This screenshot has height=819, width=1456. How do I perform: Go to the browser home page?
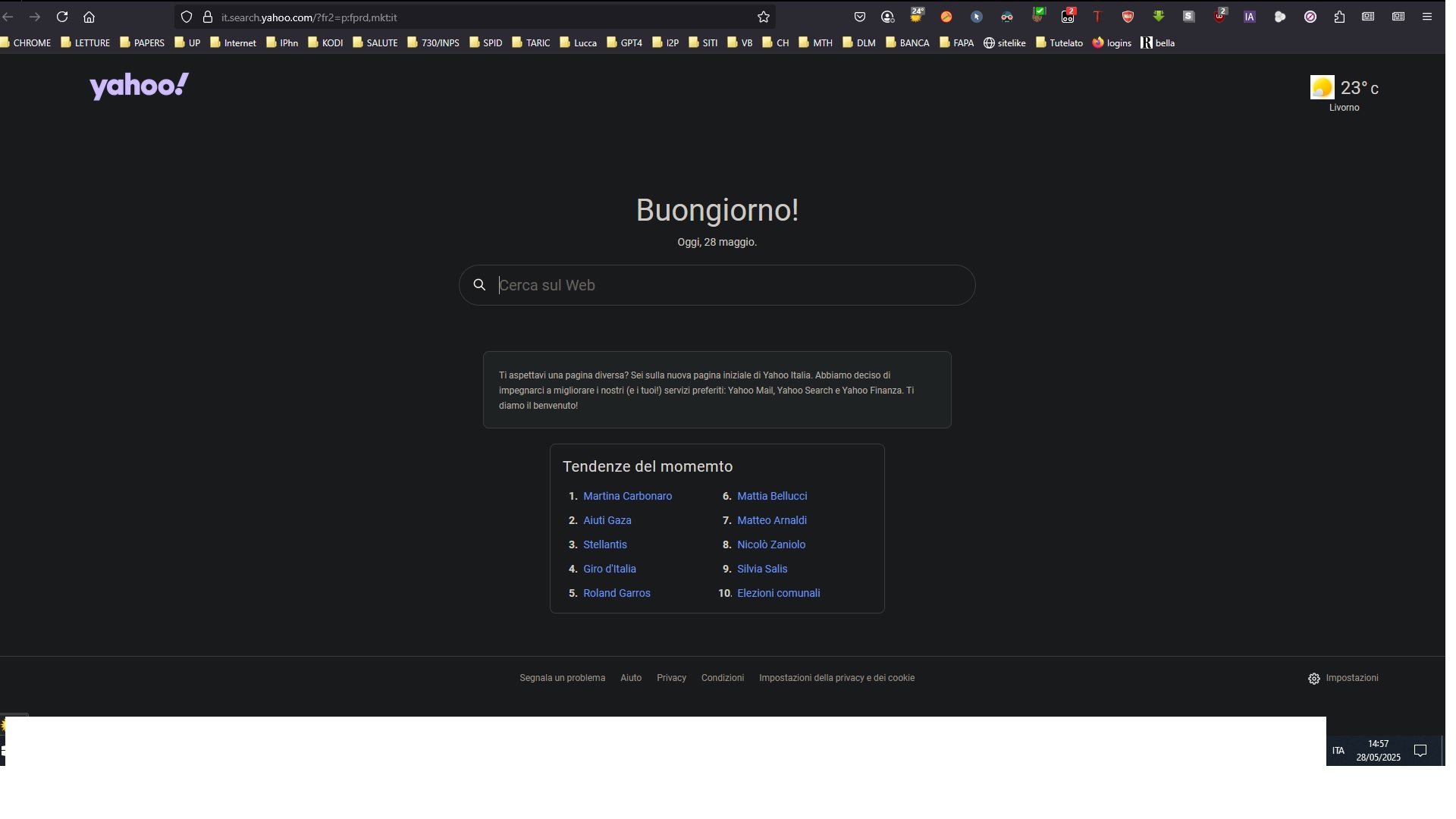tap(89, 17)
